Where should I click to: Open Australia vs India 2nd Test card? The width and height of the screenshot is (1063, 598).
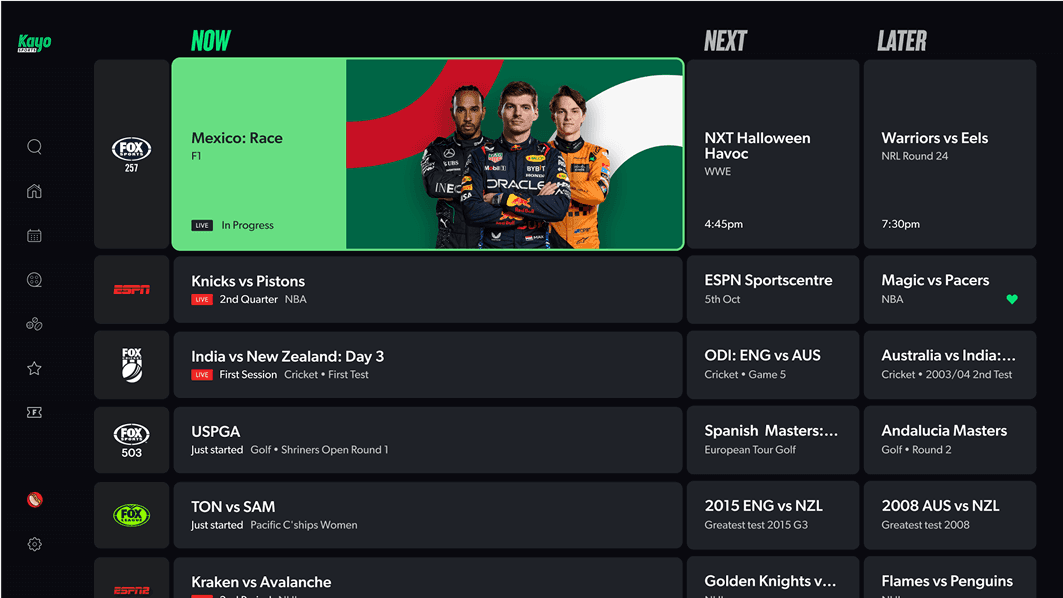coord(950,365)
